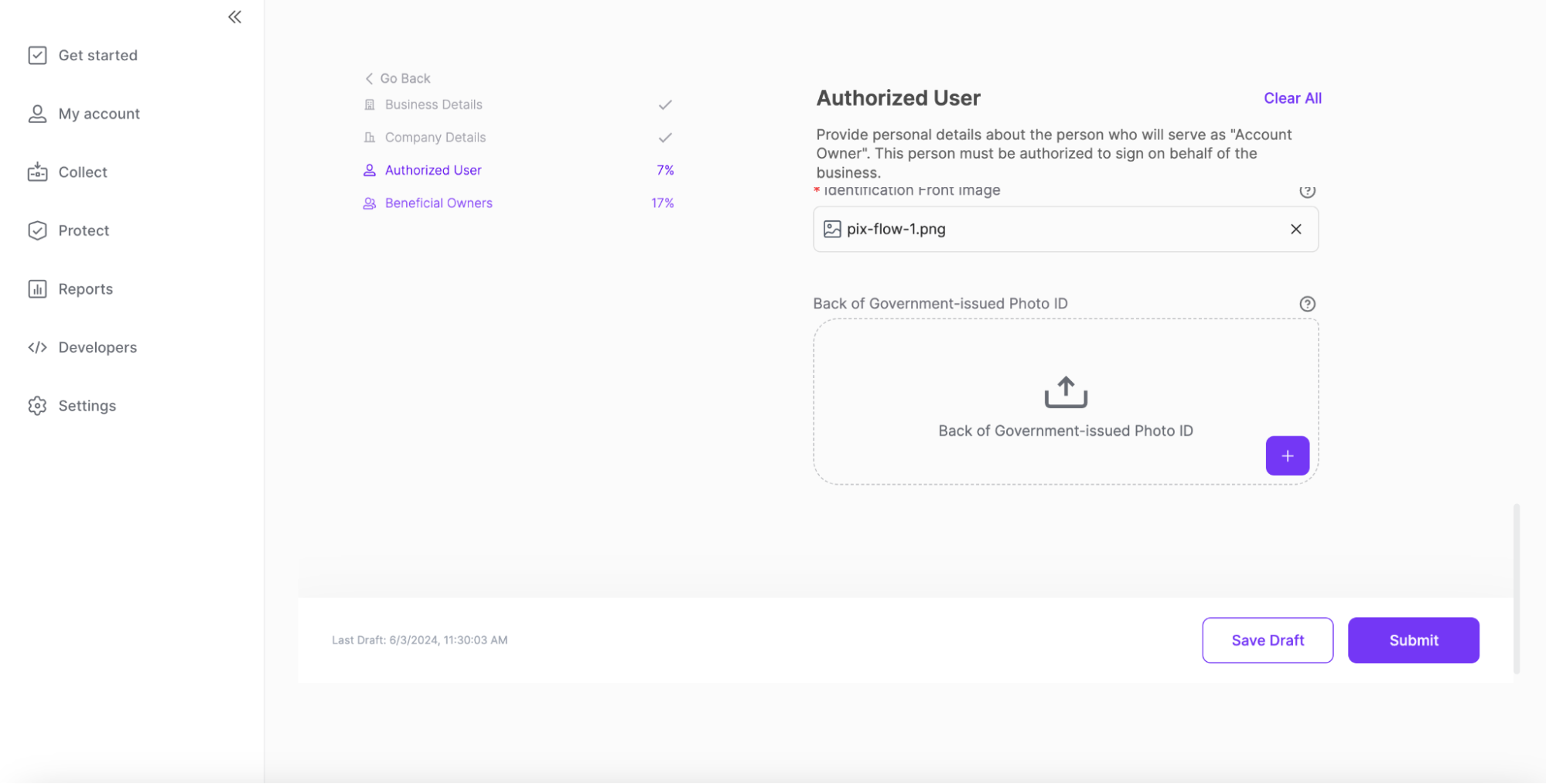Select the Company Details step

[435, 138]
